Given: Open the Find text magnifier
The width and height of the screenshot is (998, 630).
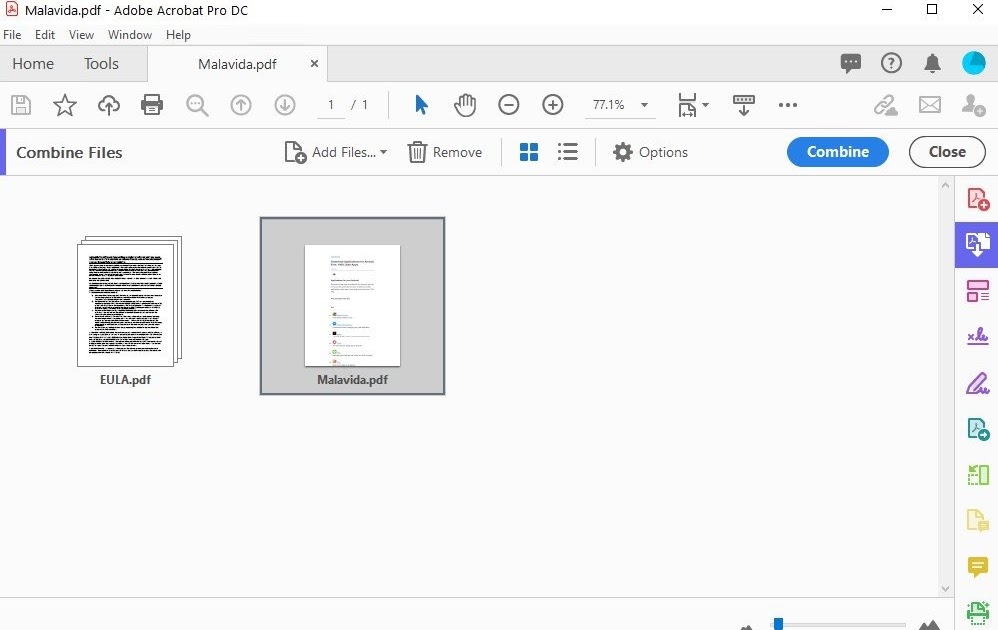Looking at the screenshot, I should tap(197, 105).
